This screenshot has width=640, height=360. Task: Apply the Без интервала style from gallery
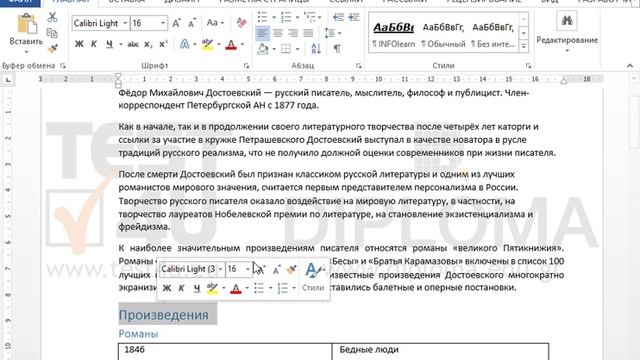click(493, 34)
